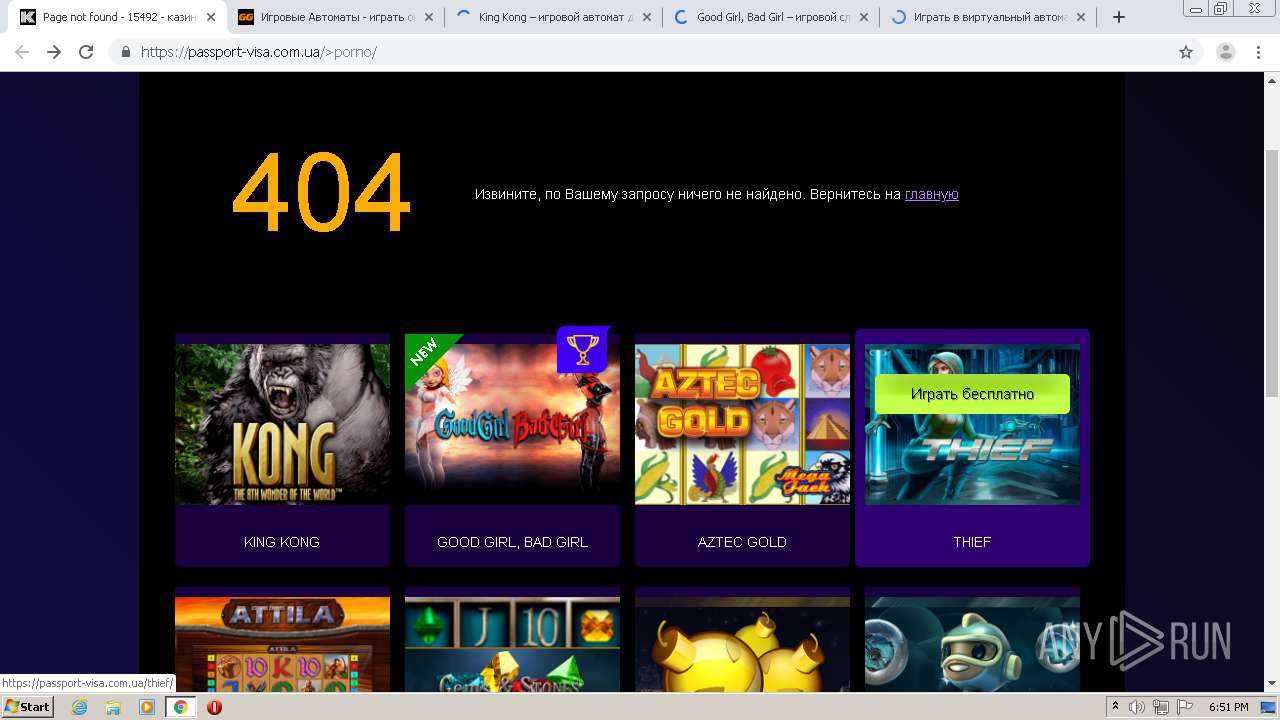Image resolution: width=1280 pixels, height=720 pixels.
Task: Click the address bar URL field
Action: tap(655, 52)
